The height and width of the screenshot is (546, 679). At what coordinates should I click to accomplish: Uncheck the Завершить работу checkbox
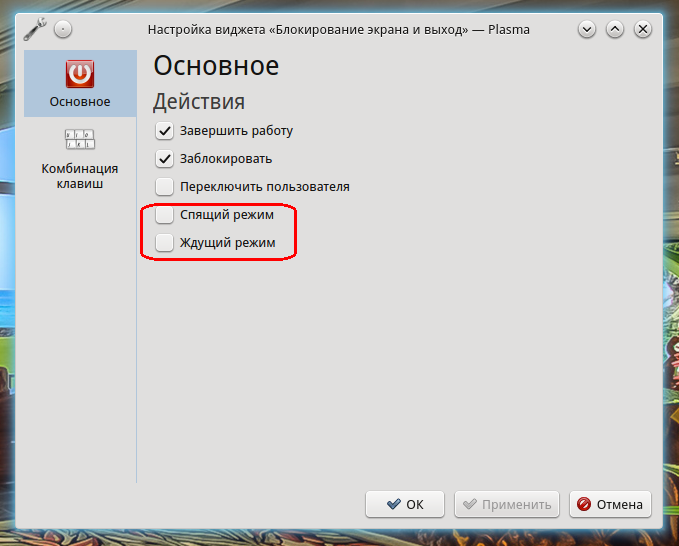click(165, 131)
